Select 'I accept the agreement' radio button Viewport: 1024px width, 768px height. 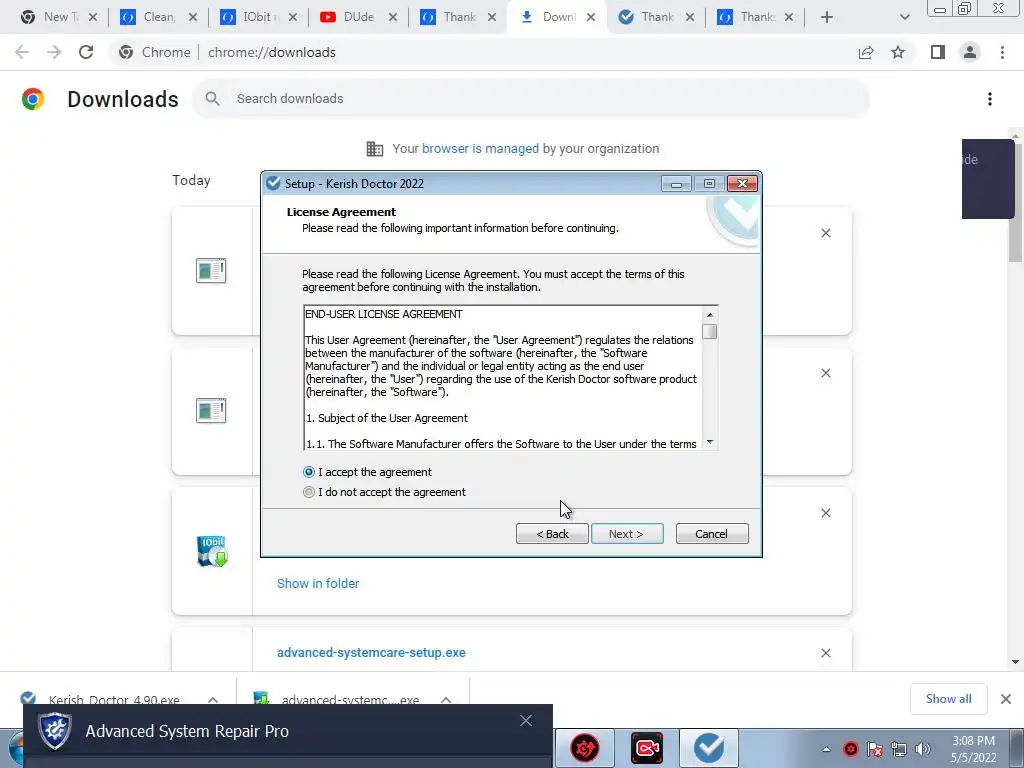[x=309, y=472]
